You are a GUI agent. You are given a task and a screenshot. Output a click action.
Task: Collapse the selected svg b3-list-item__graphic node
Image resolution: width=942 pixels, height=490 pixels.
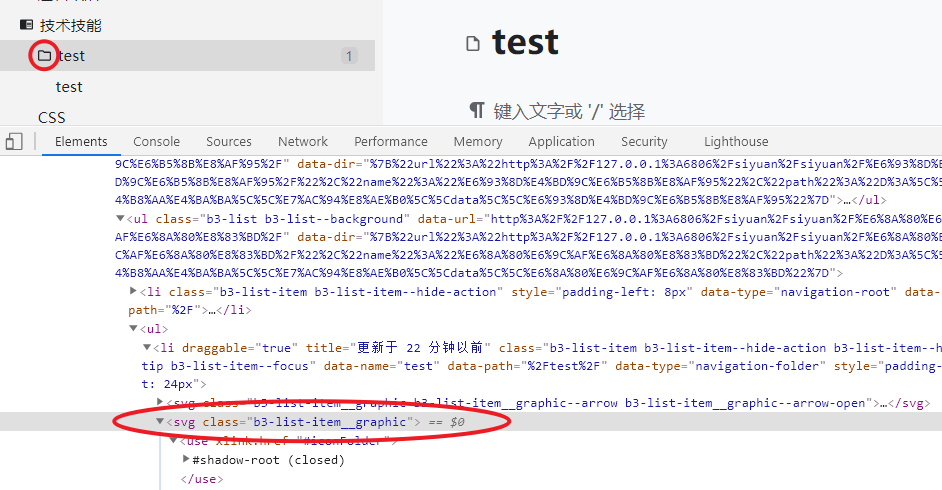[x=161, y=422]
